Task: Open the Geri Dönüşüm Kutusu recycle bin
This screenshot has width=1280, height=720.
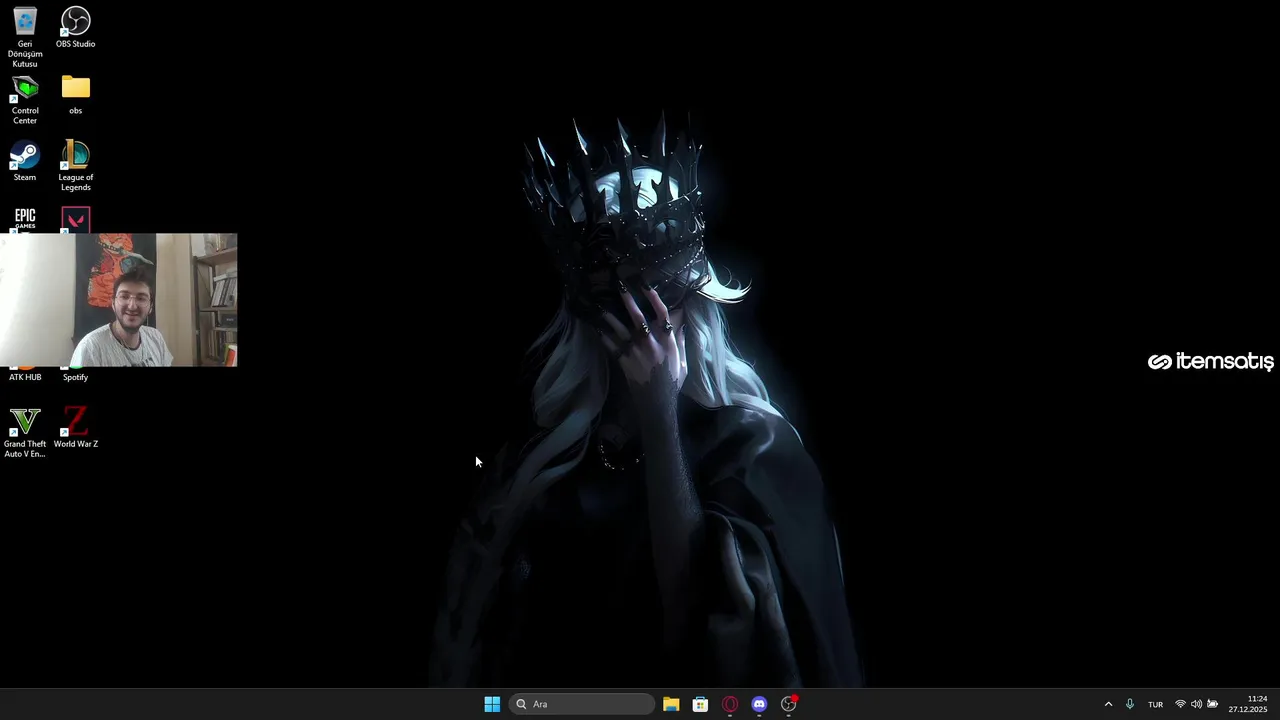Action: coord(25,37)
